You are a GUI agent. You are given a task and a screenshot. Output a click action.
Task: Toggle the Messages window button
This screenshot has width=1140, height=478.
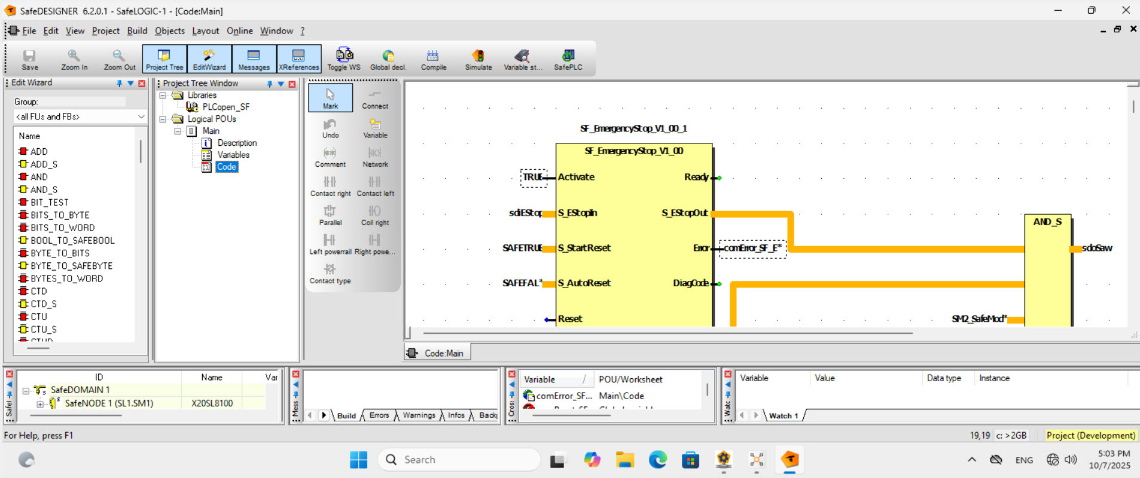pos(254,59)
